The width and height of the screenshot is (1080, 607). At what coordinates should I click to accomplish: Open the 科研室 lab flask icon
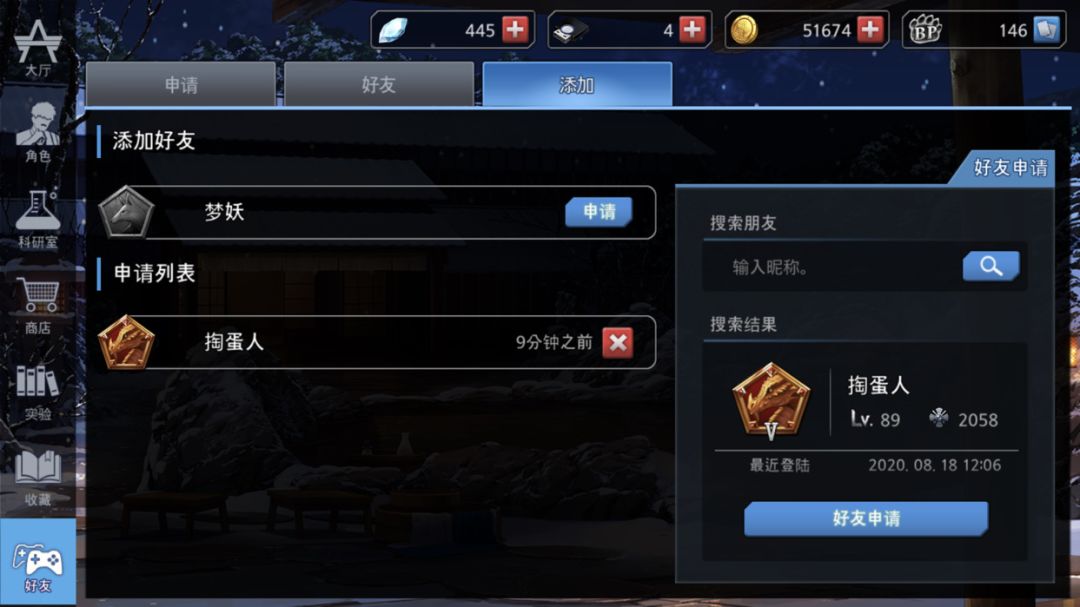pyautogui.click(x=37, y=219)
